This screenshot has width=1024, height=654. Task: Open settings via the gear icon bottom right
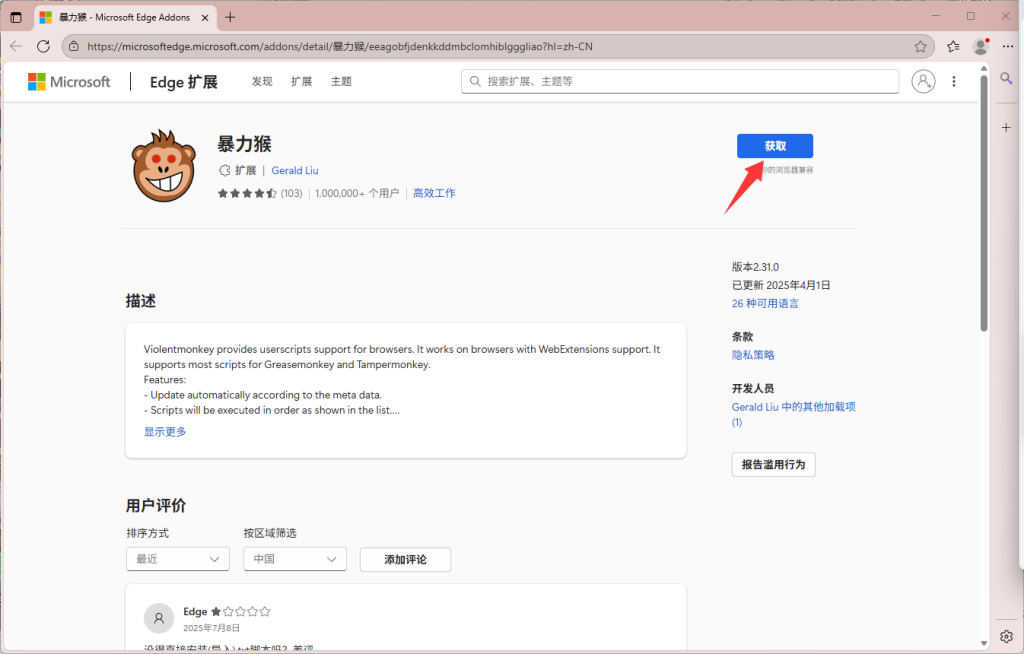point(1005,636)
